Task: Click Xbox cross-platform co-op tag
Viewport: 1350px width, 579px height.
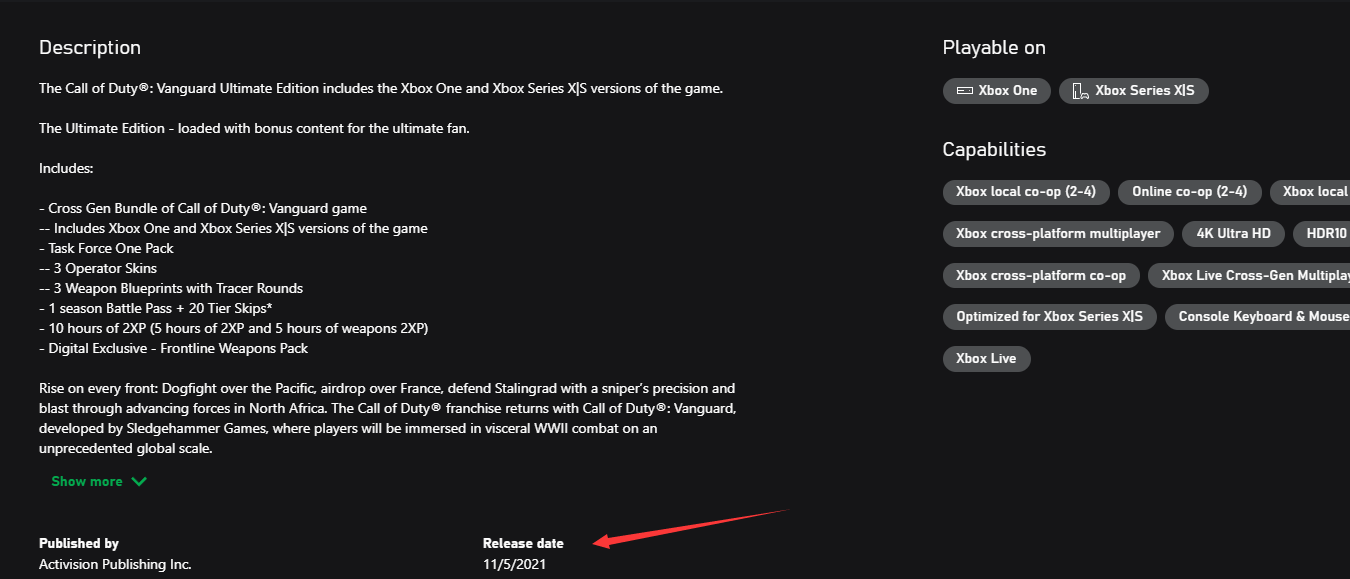Action: coord(1041,276)
